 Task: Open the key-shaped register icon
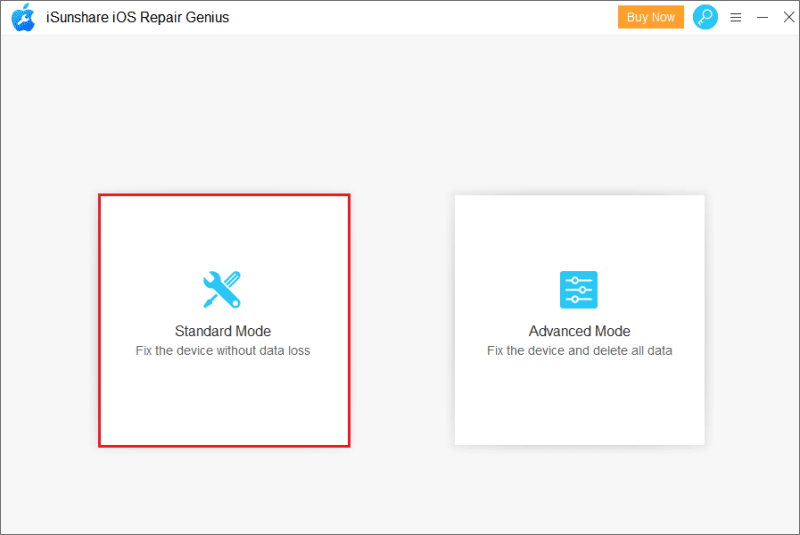click(x=705, y=17)
